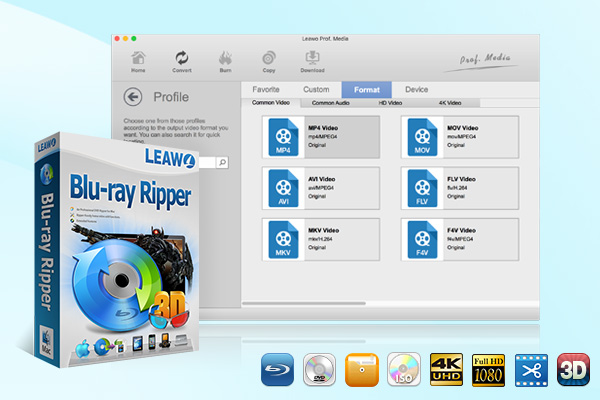Click the Full HD 1080 feature icon
Image resolution: width=600 pixels, height=400 pixels.
pyautogui.click(x=488, y=369)
